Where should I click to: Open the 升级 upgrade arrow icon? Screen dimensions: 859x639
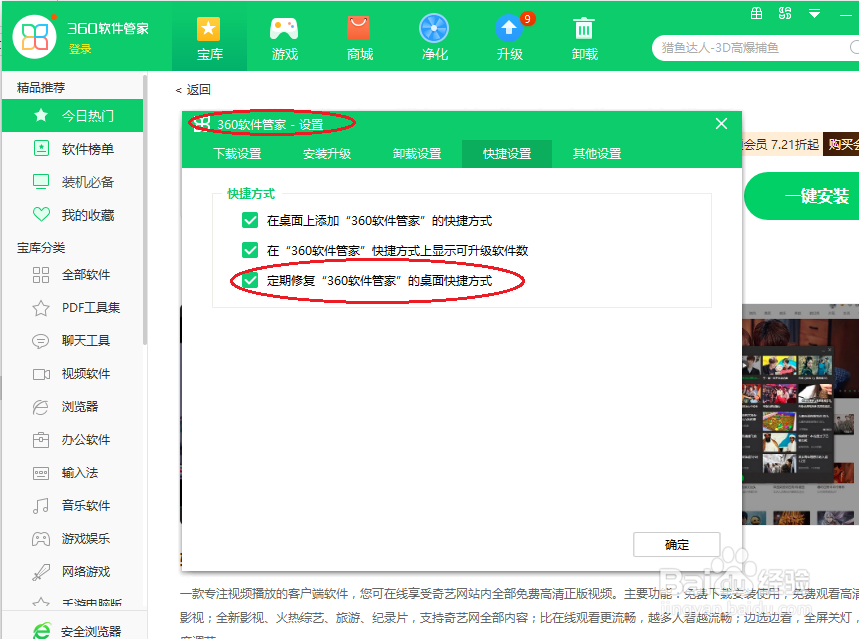509,38
